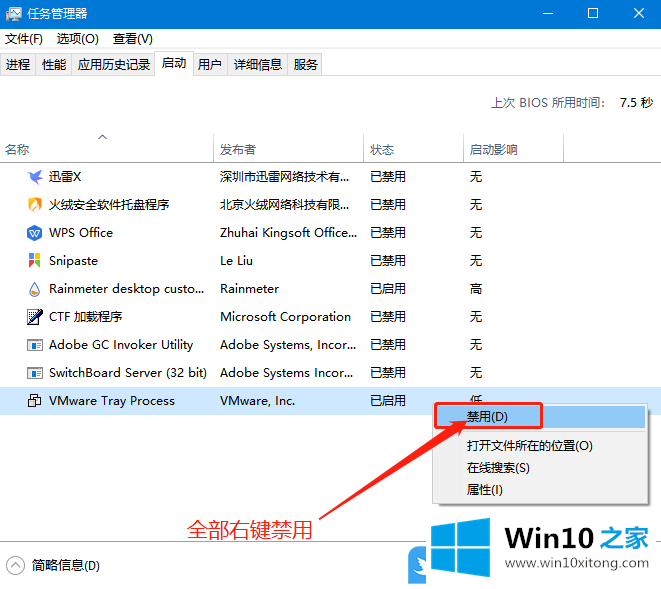The image size is (661, 589).
Task: Click the WPS Office icon
Action: (x=35, y=233)
